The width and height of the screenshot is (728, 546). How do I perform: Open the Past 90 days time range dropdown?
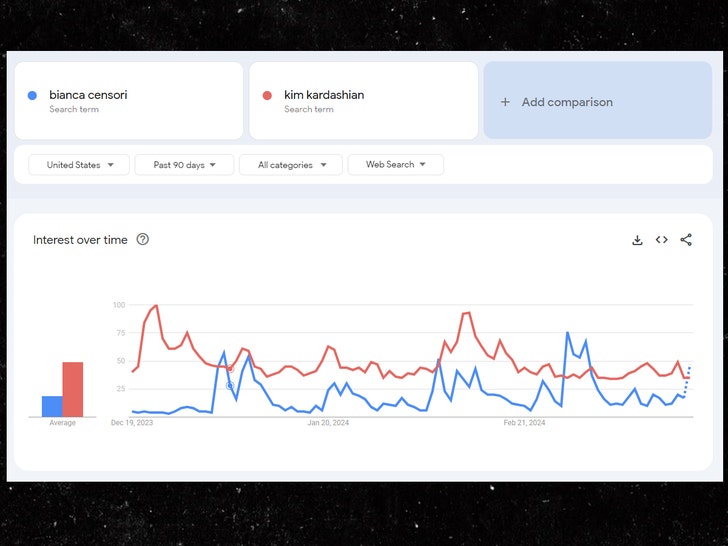184,165
